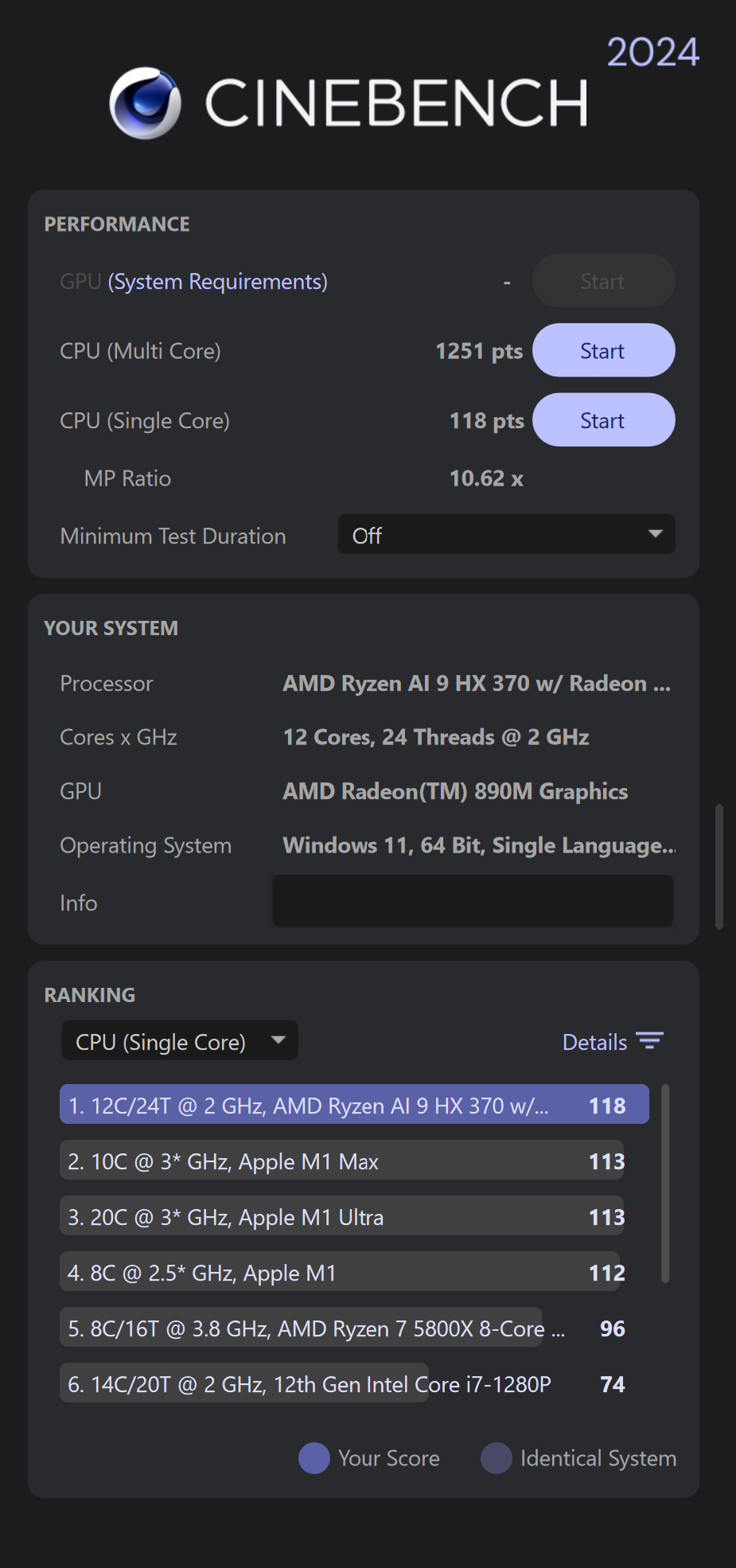Click the Identical System legend circle
Viewport: 736px width, 1568px height.
496,1458
